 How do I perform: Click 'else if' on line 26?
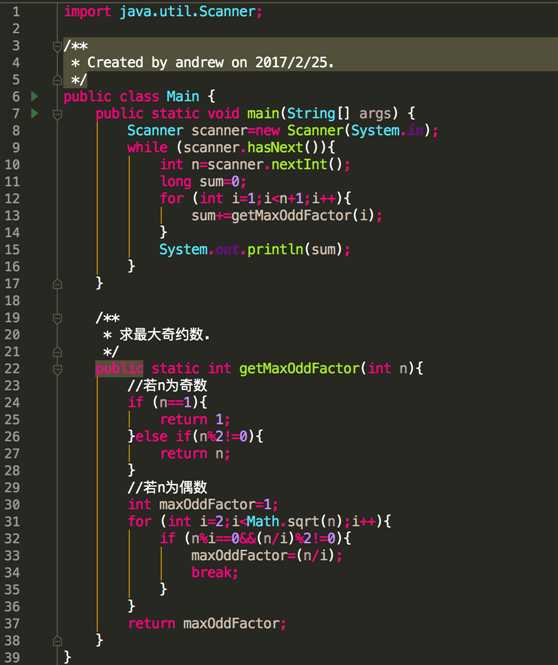pos(163,436)
